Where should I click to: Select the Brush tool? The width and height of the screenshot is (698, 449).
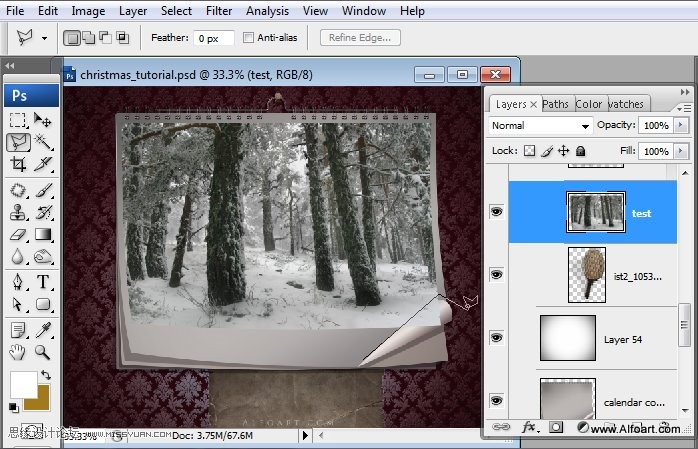point(43,190)
